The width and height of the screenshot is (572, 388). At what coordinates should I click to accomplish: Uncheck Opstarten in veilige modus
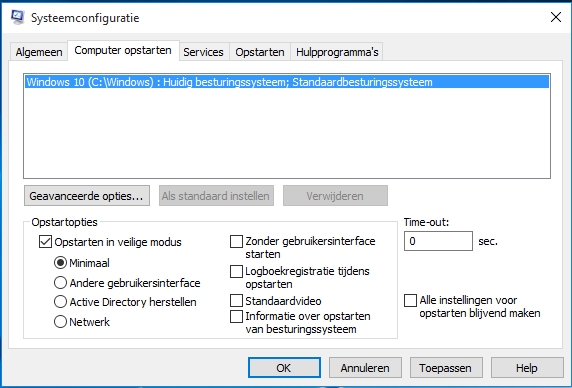pos(45,242)
